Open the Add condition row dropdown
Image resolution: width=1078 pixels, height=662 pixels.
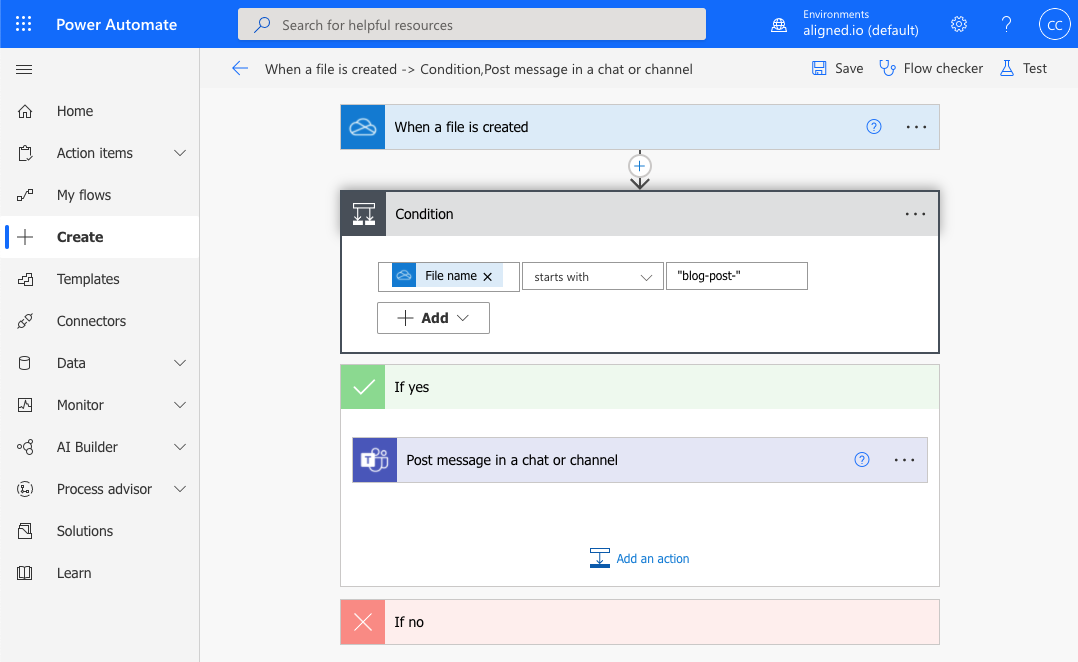433,318
